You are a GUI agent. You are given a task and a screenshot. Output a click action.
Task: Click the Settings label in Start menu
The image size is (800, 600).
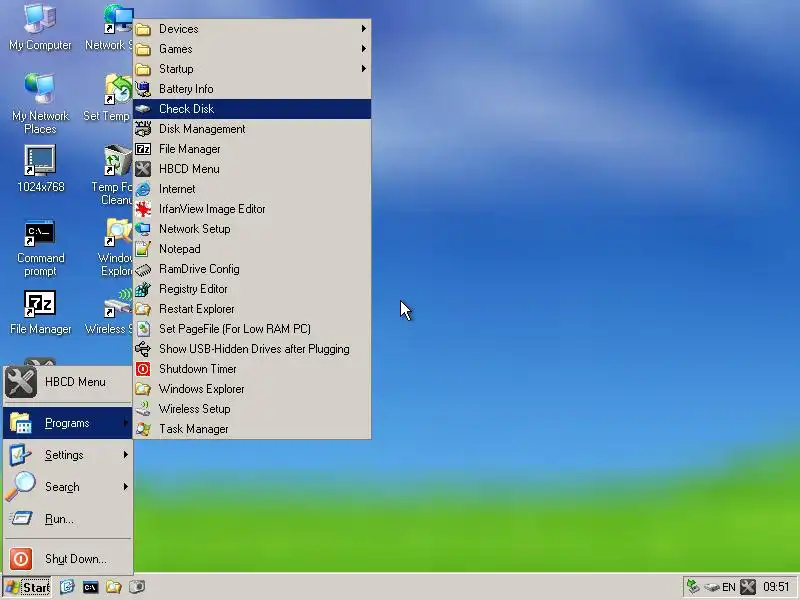(64, 455)
